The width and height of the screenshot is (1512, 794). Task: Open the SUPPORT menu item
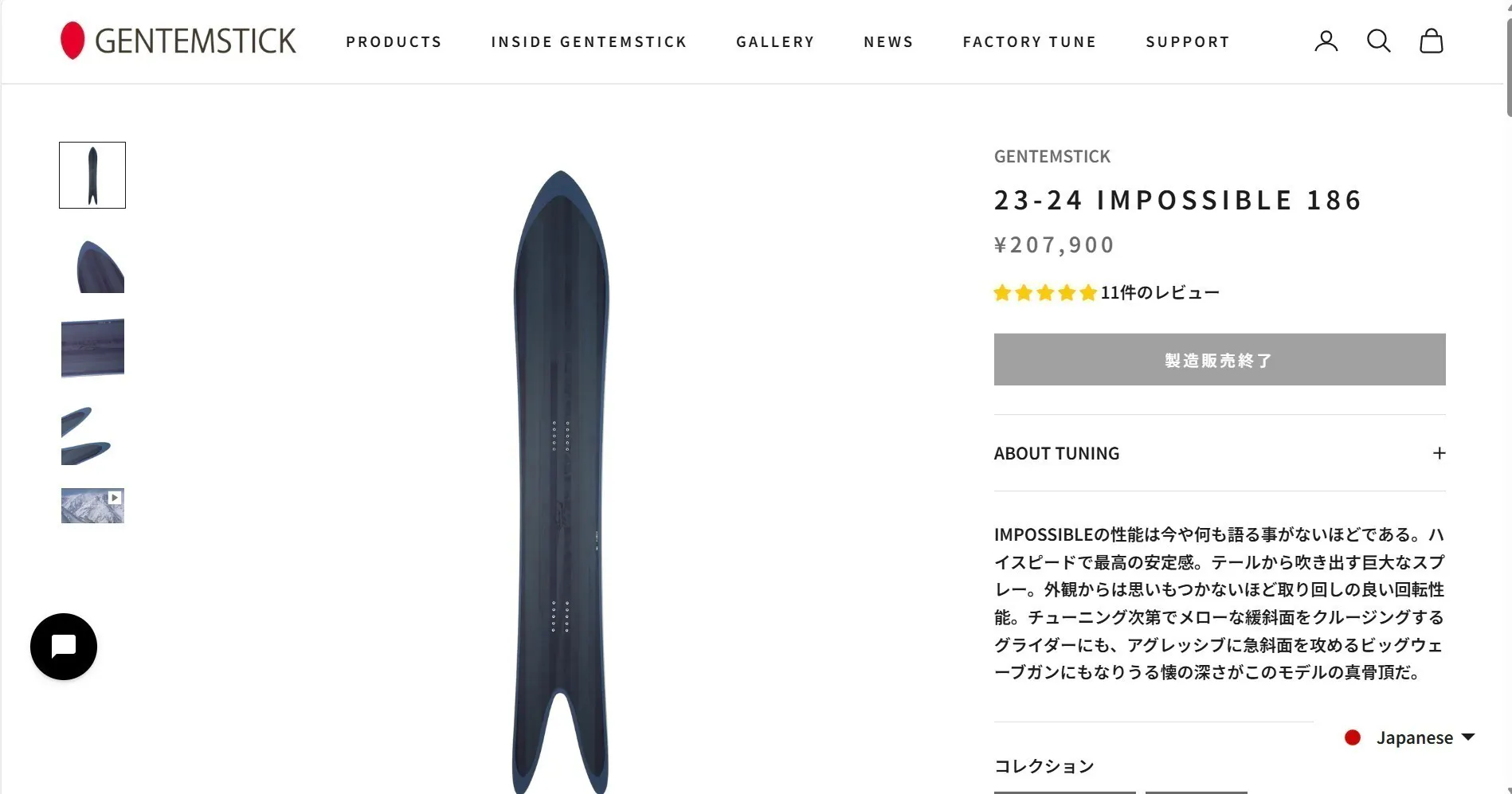[1188, 41]
